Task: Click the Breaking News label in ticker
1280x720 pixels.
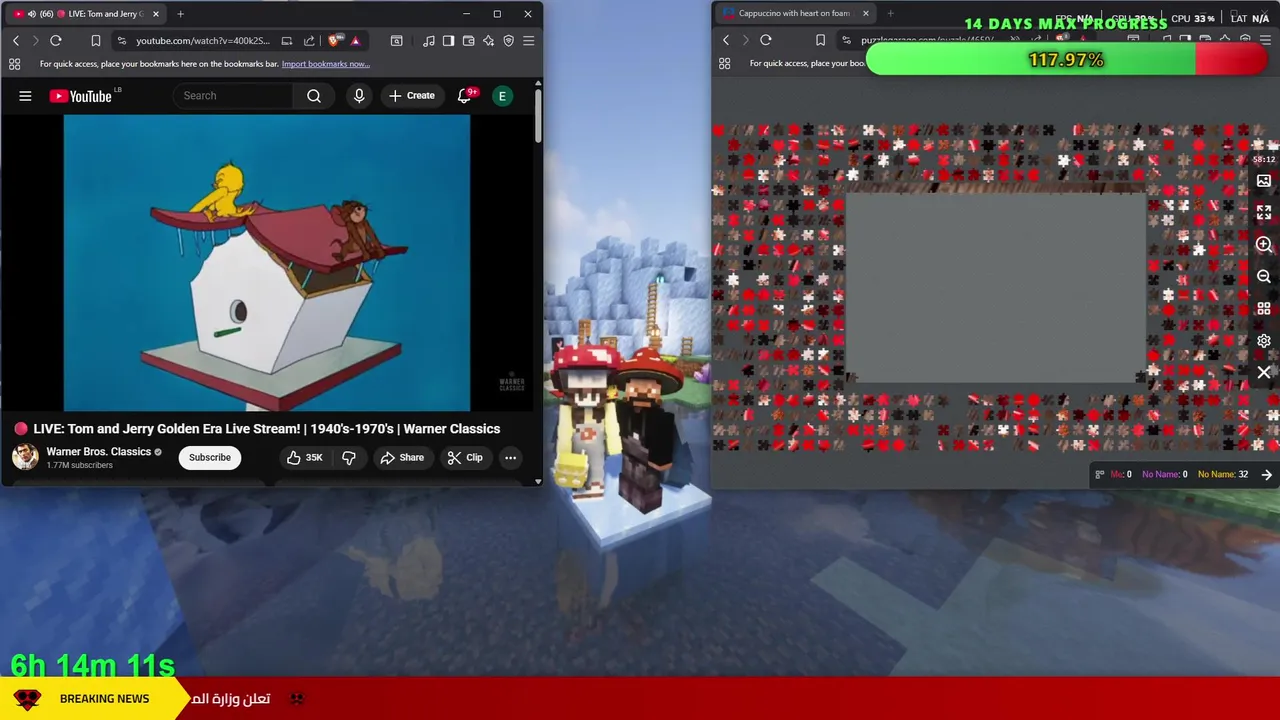Action: pyautogui.click(x=104, y=699)
